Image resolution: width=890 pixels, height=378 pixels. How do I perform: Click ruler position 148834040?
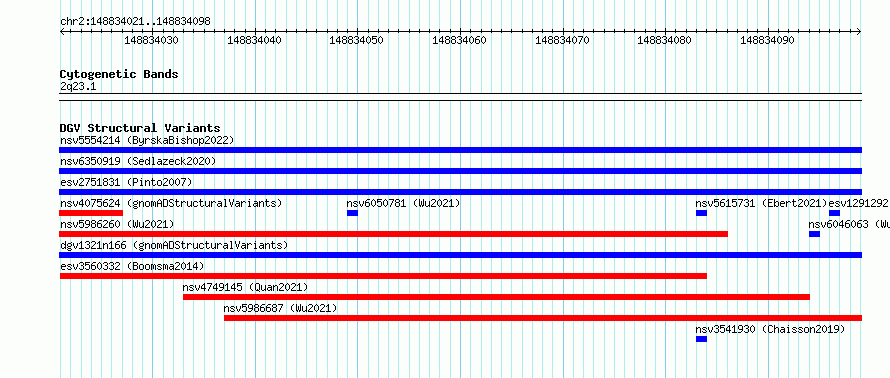[x=254, y=40]
